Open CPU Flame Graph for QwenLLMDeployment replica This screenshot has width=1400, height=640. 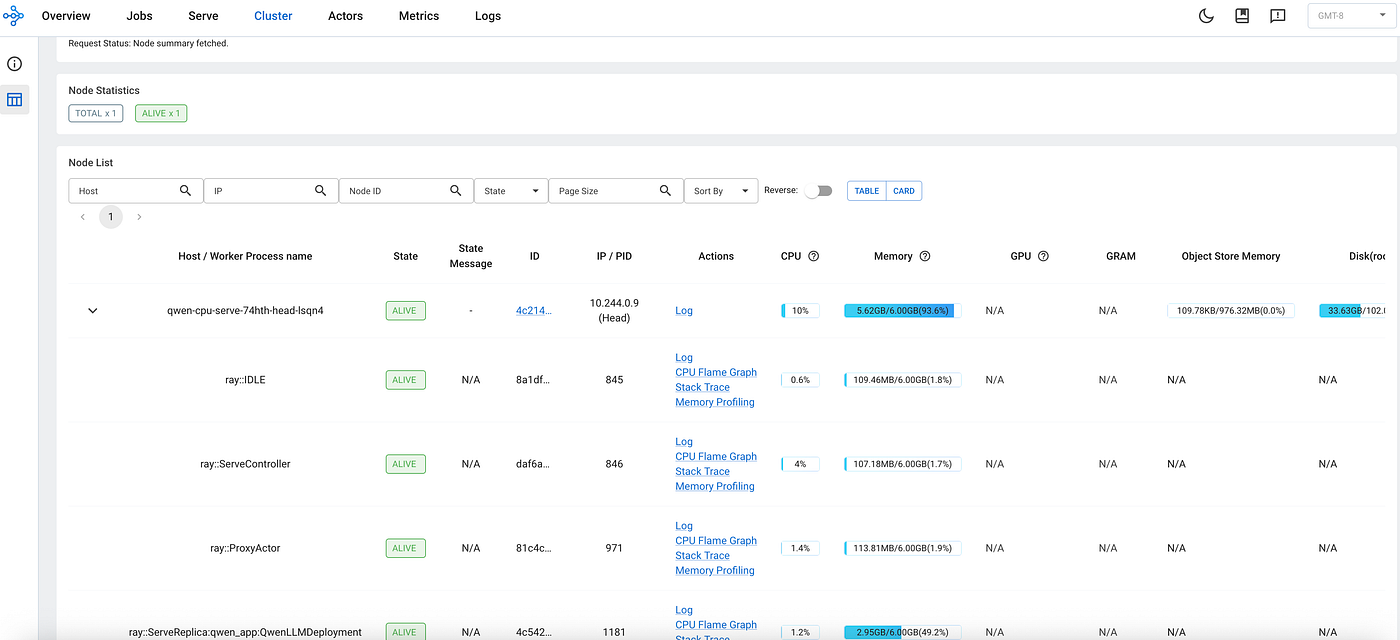click(716, 625)
